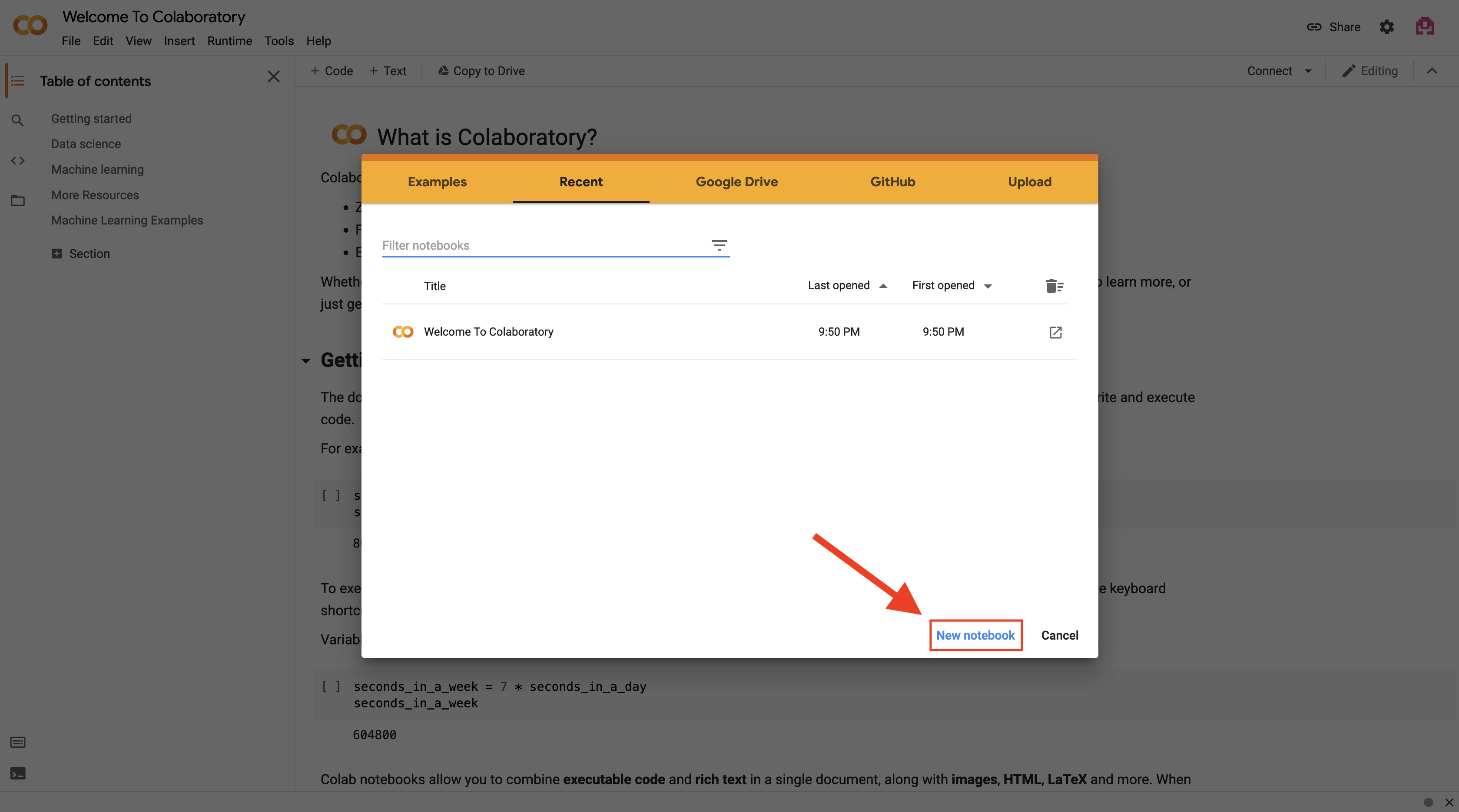Open the search icon in left sidebar

point(17,121)
